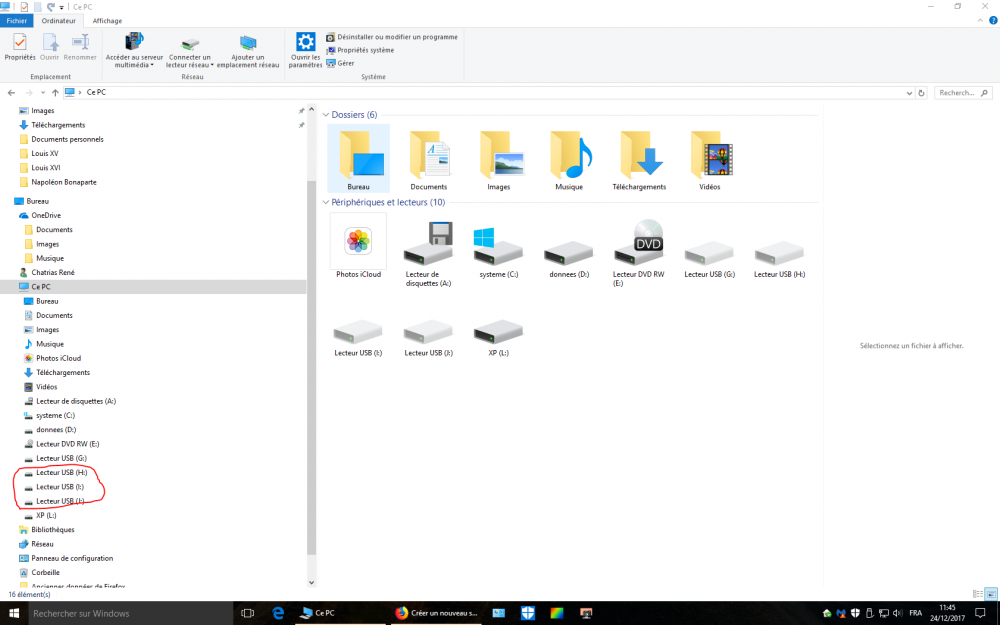The image size is (1000, 625).
Task: Collapse the Périphériques et lecteurs section
Action: coord(326,202)
